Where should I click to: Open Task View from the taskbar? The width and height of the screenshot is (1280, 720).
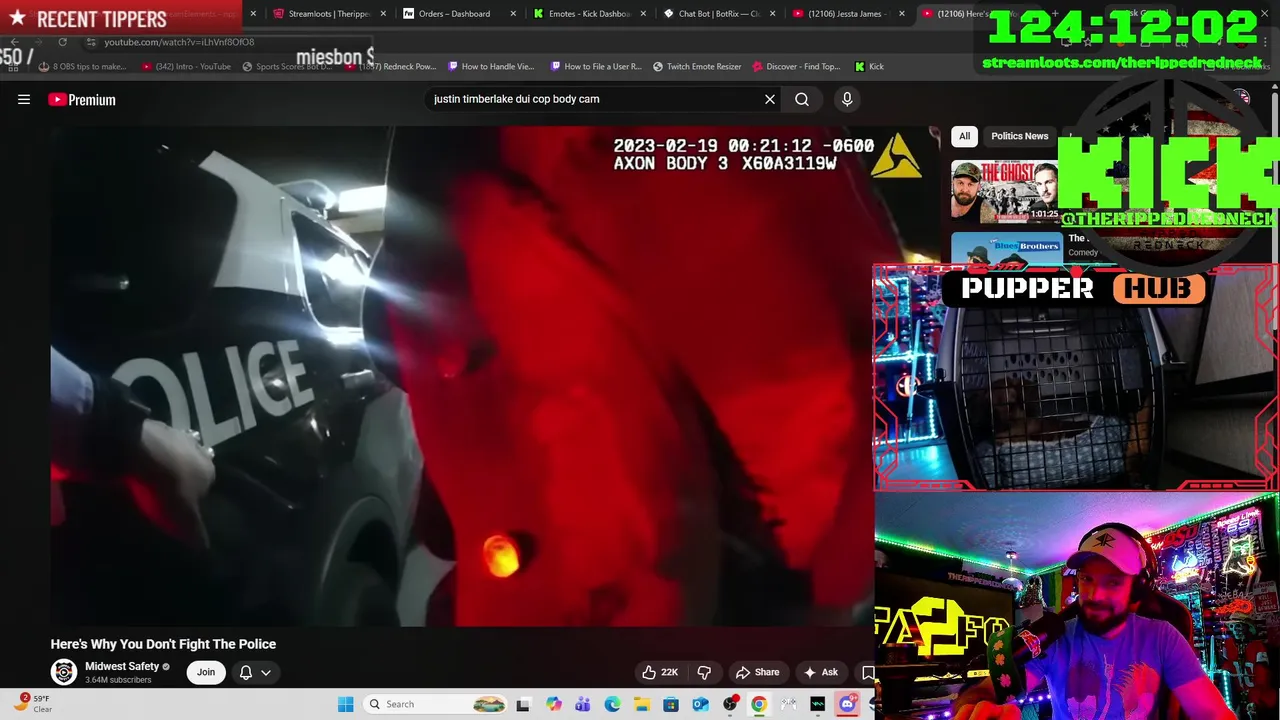pyautogui.click(x=522, y=704)
